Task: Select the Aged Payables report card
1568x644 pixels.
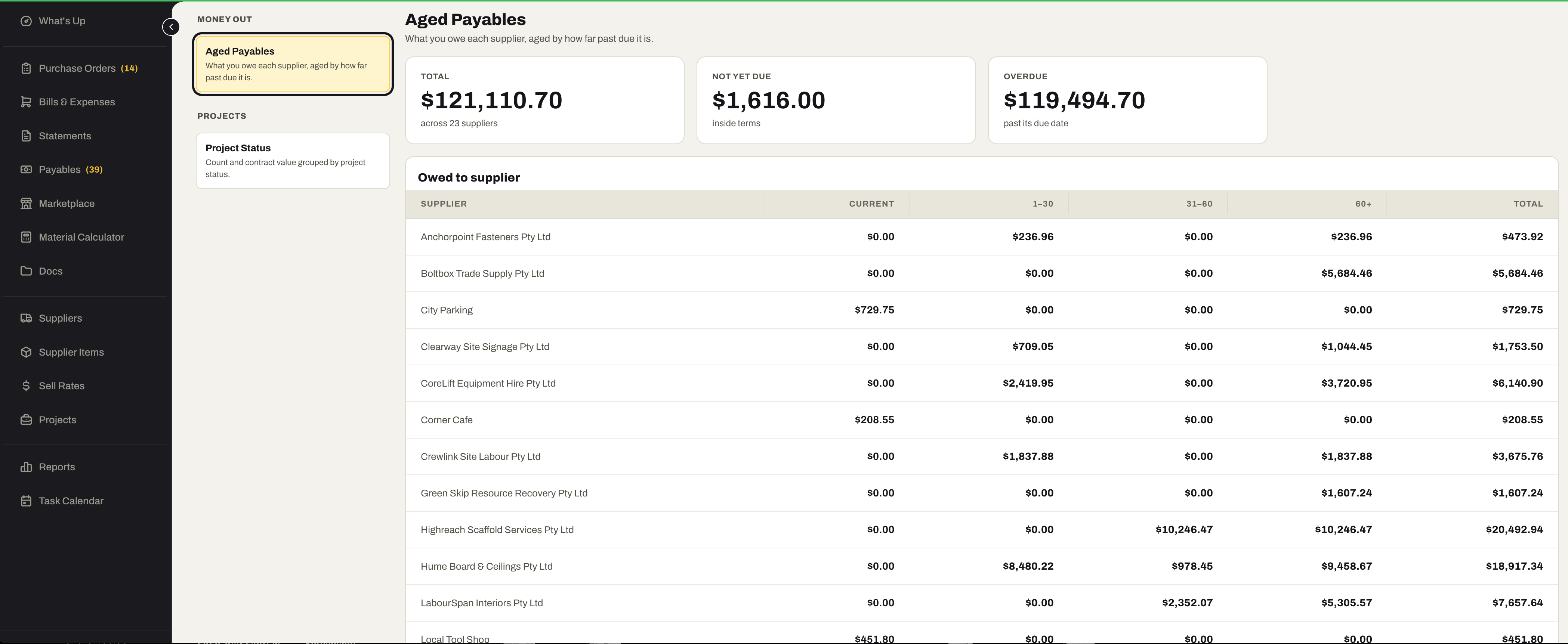Action: pyautogui.click(x=293, y=64)
